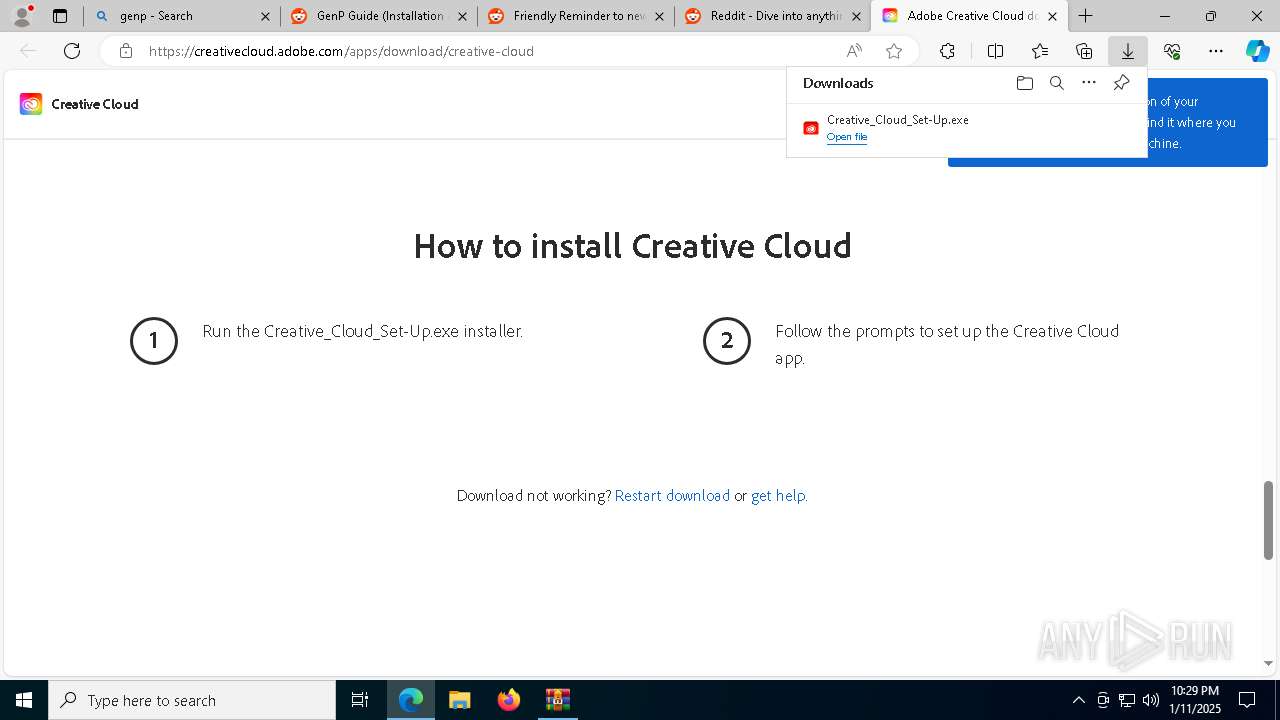The height and width of the screenshot is (720, 1280).
Task: Open more options in Downloads panel
Action: pyautogui.click(x=1089, y=83)
